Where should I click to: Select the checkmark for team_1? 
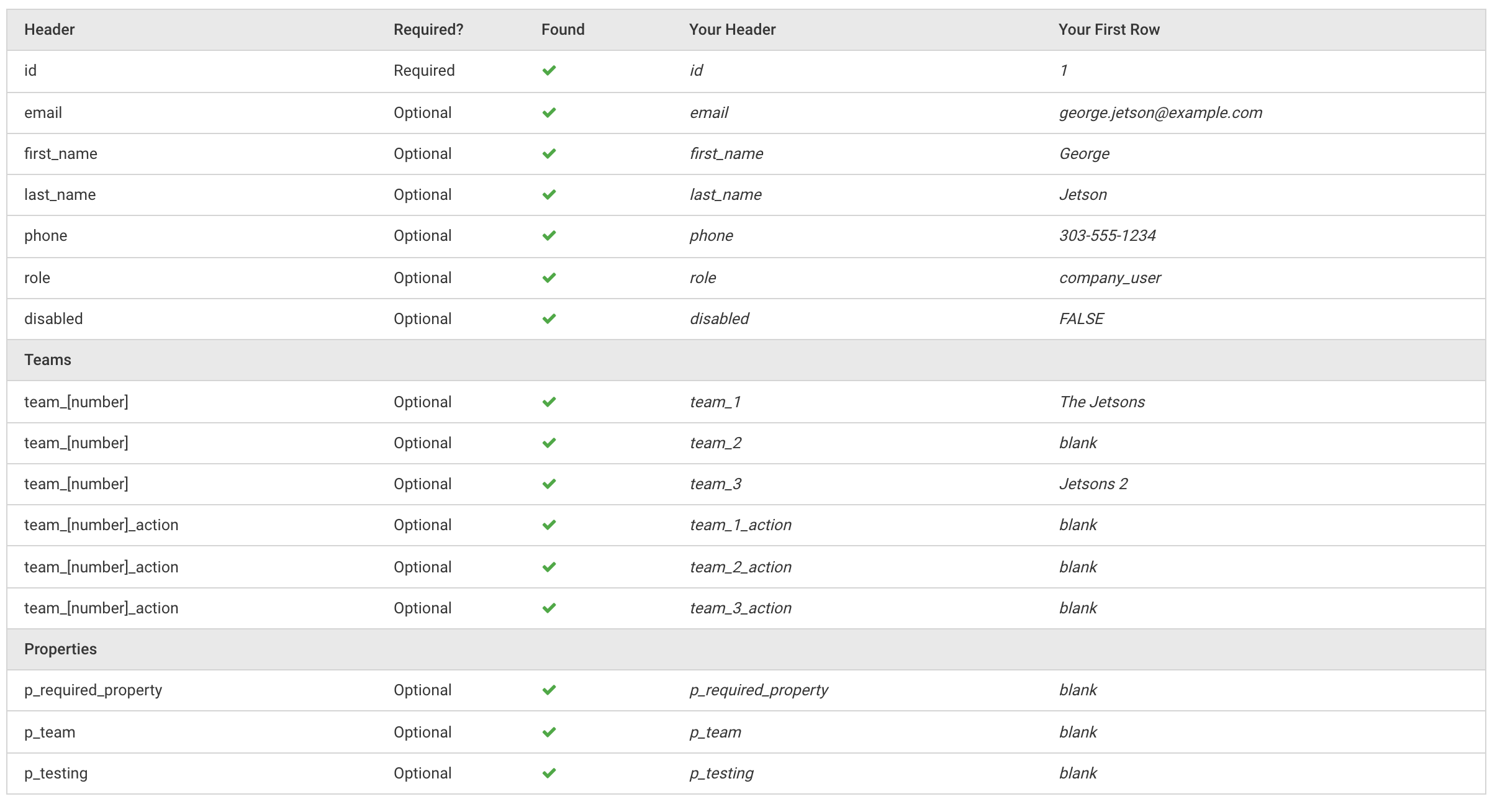pos(549,402)
